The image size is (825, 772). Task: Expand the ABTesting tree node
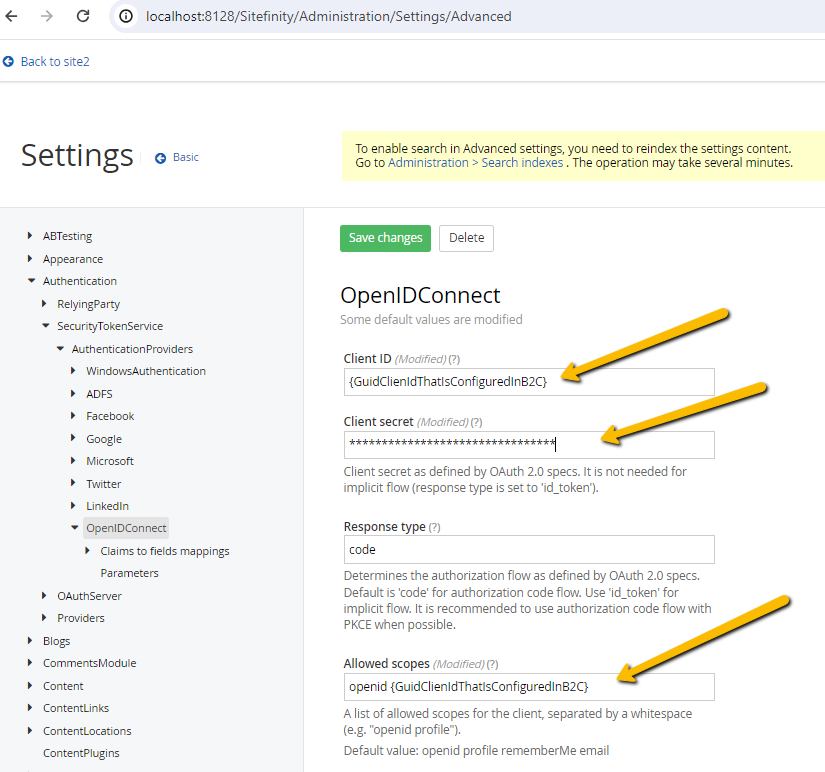coord(30,235)
